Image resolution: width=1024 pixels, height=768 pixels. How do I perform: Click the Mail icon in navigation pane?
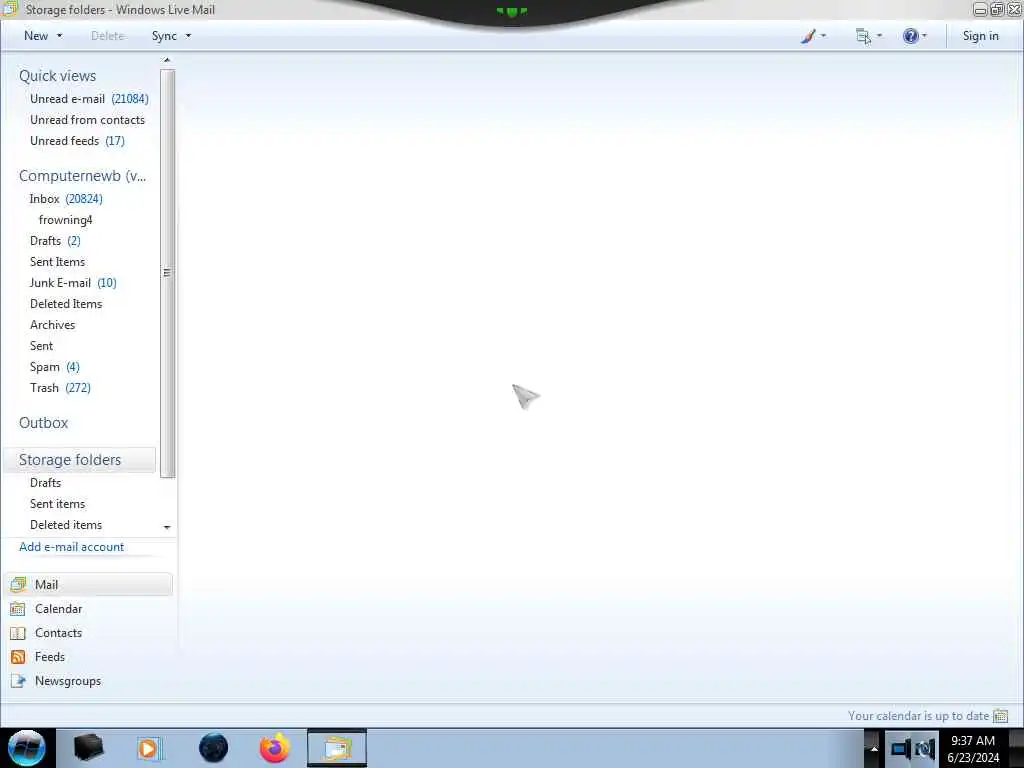click(x=18, y=584)
